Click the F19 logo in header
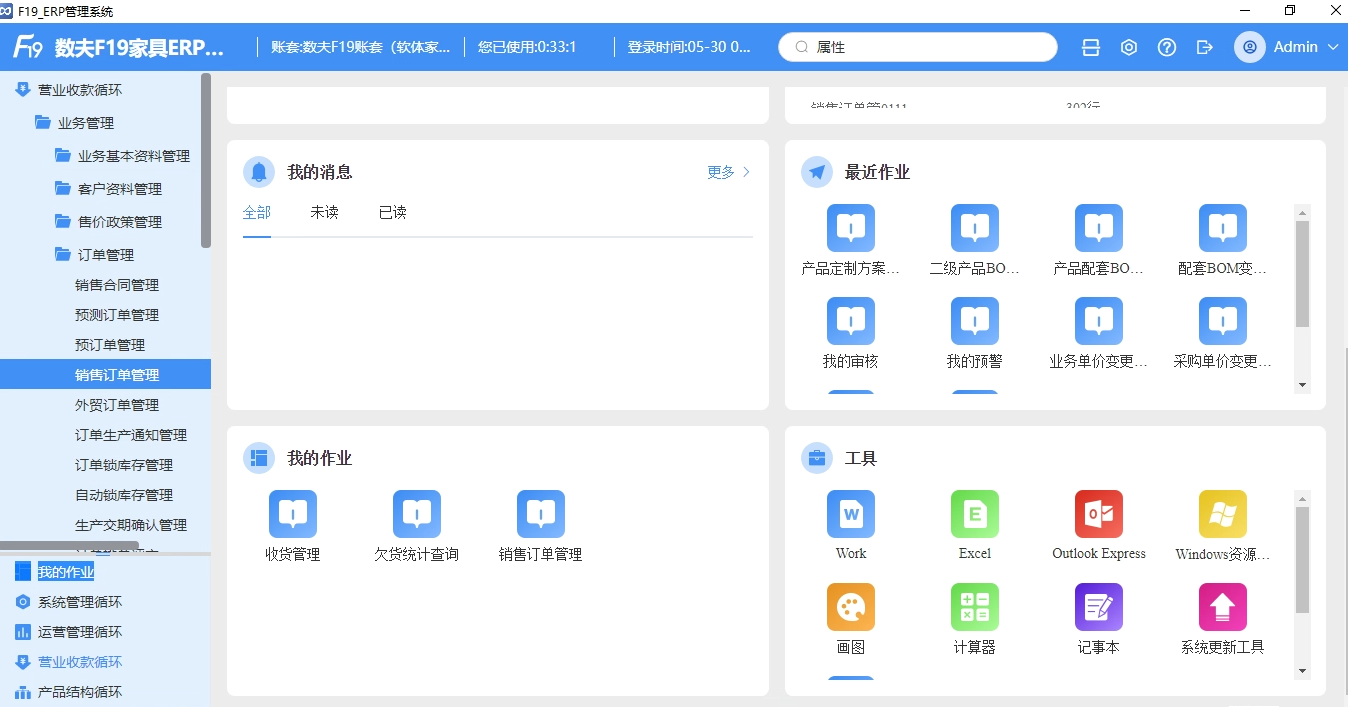Screen dimensions: 1348x707 [x=27, y=47]
